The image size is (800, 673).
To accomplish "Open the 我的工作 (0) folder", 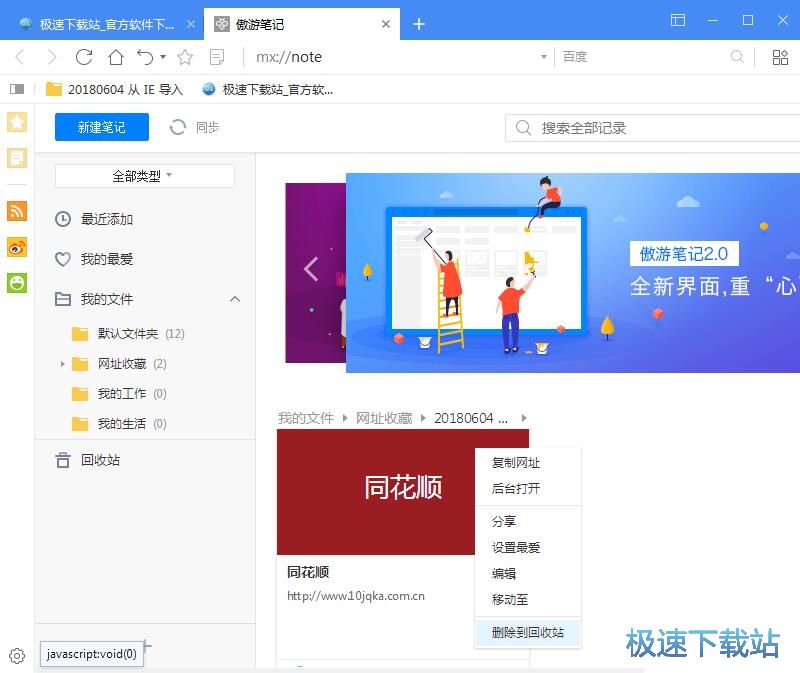I will (119, 394).
